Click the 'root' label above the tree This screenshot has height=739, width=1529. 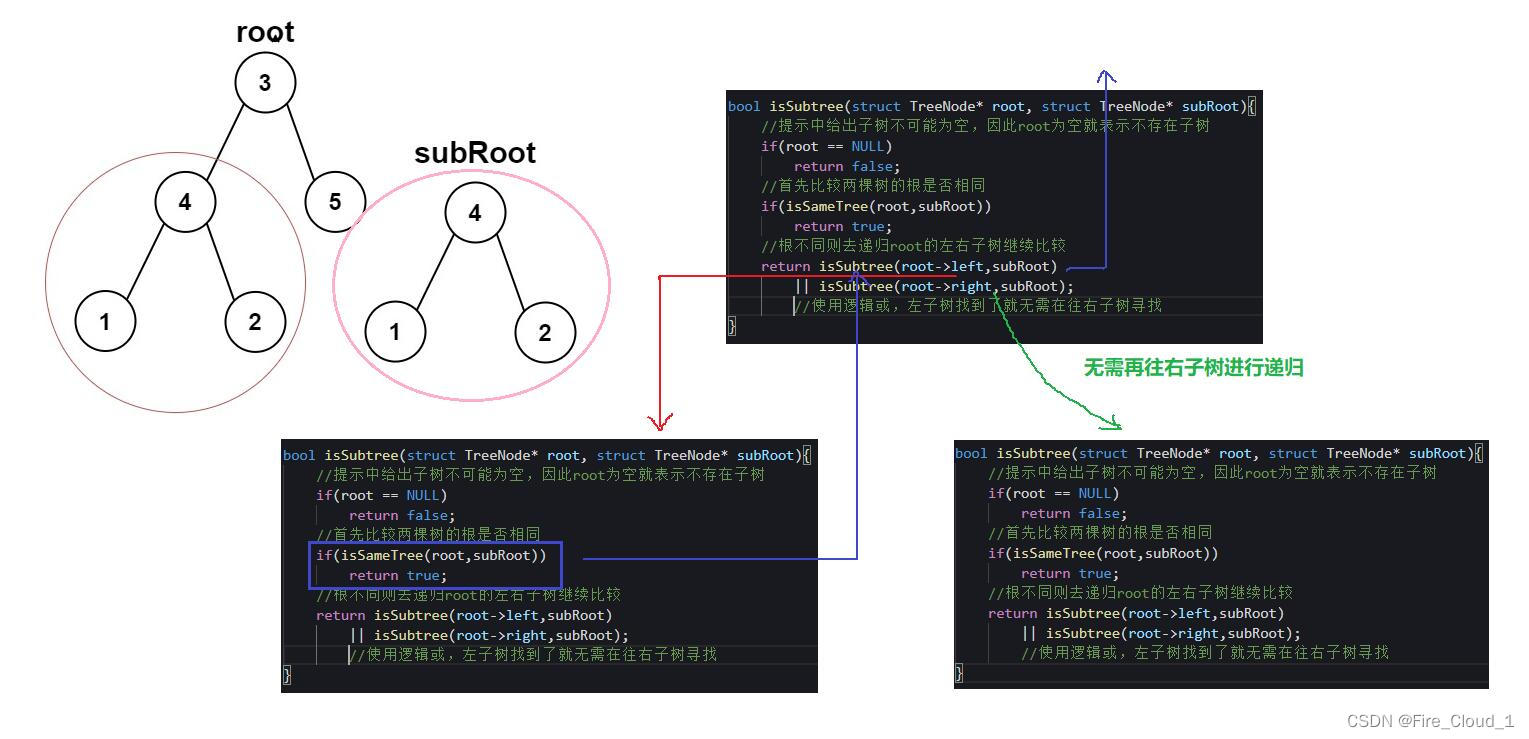point(265,32)
